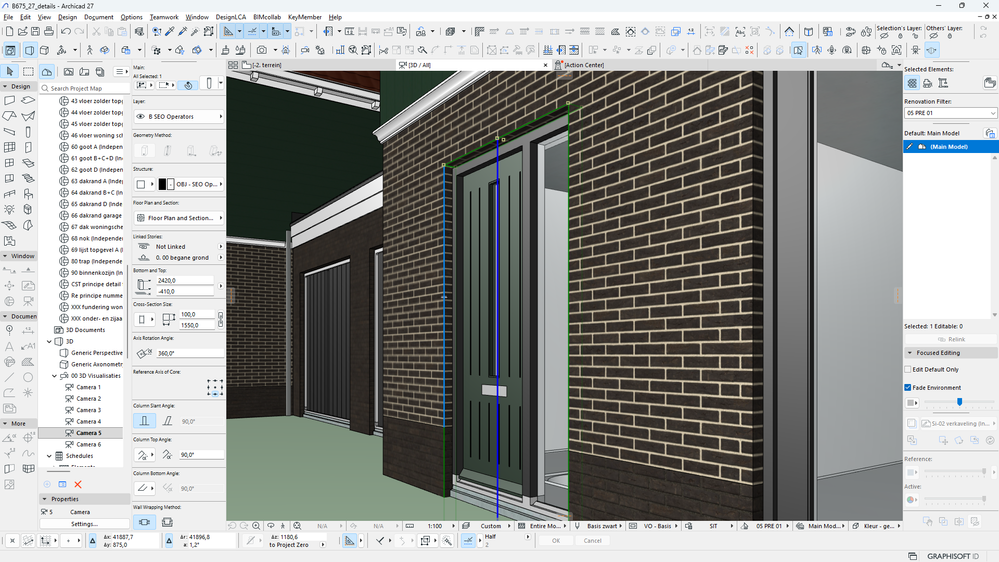Click the Undo arrow icon
The height and width of the screenshot is (562, 999).
tap(66, 31)
